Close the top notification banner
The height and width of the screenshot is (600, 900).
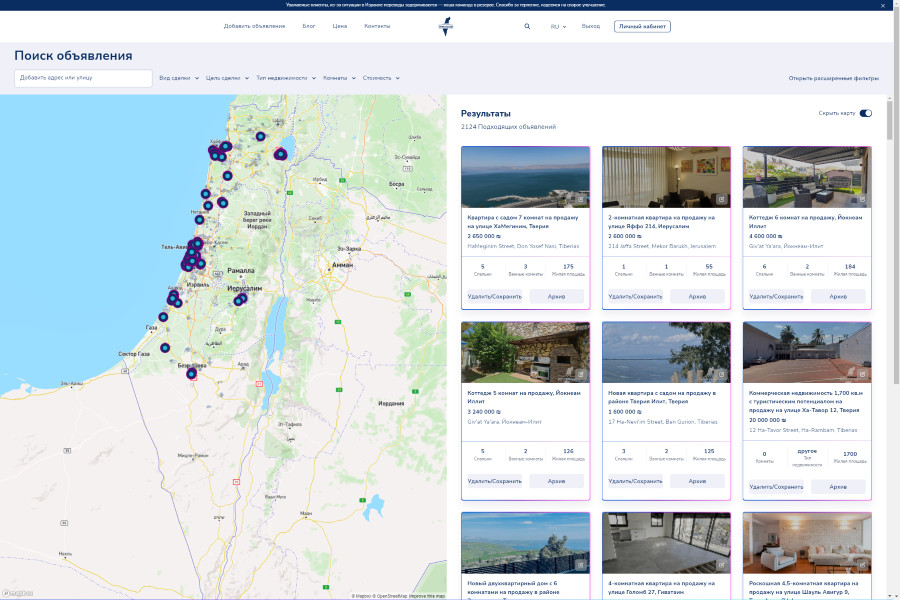pyautogui.click(x=882, y=5)
